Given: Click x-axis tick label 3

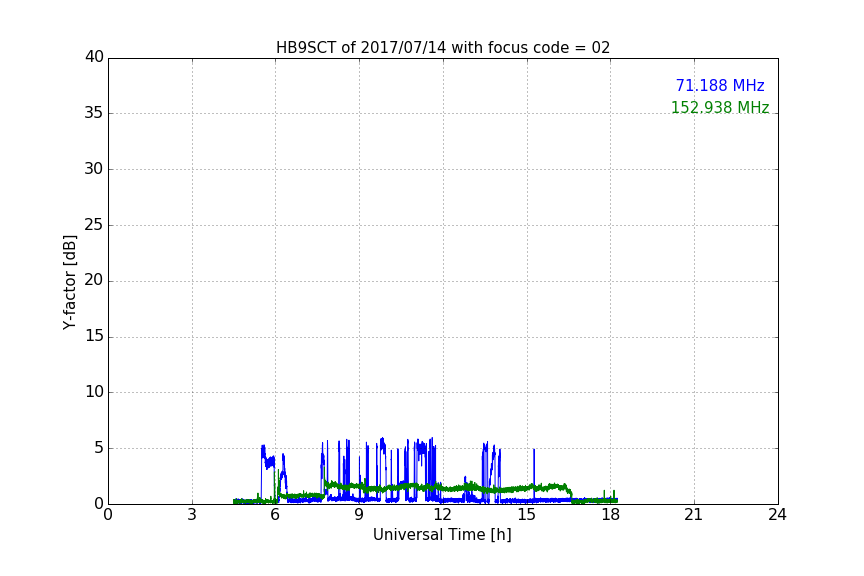Looking at the screenshot, I should tap(192, 515).
